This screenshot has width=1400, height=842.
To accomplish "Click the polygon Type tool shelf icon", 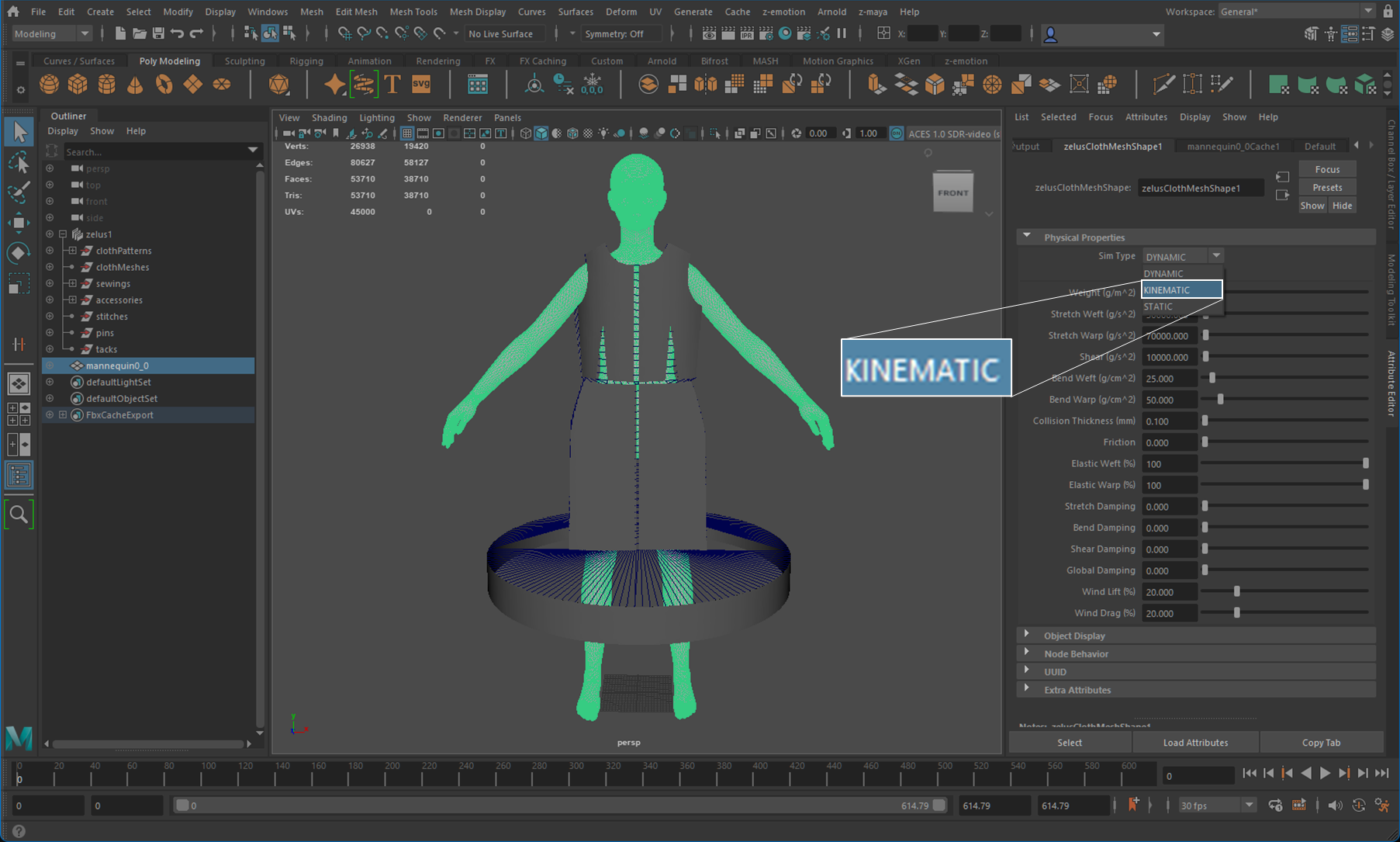I will [x=392, y=84].
